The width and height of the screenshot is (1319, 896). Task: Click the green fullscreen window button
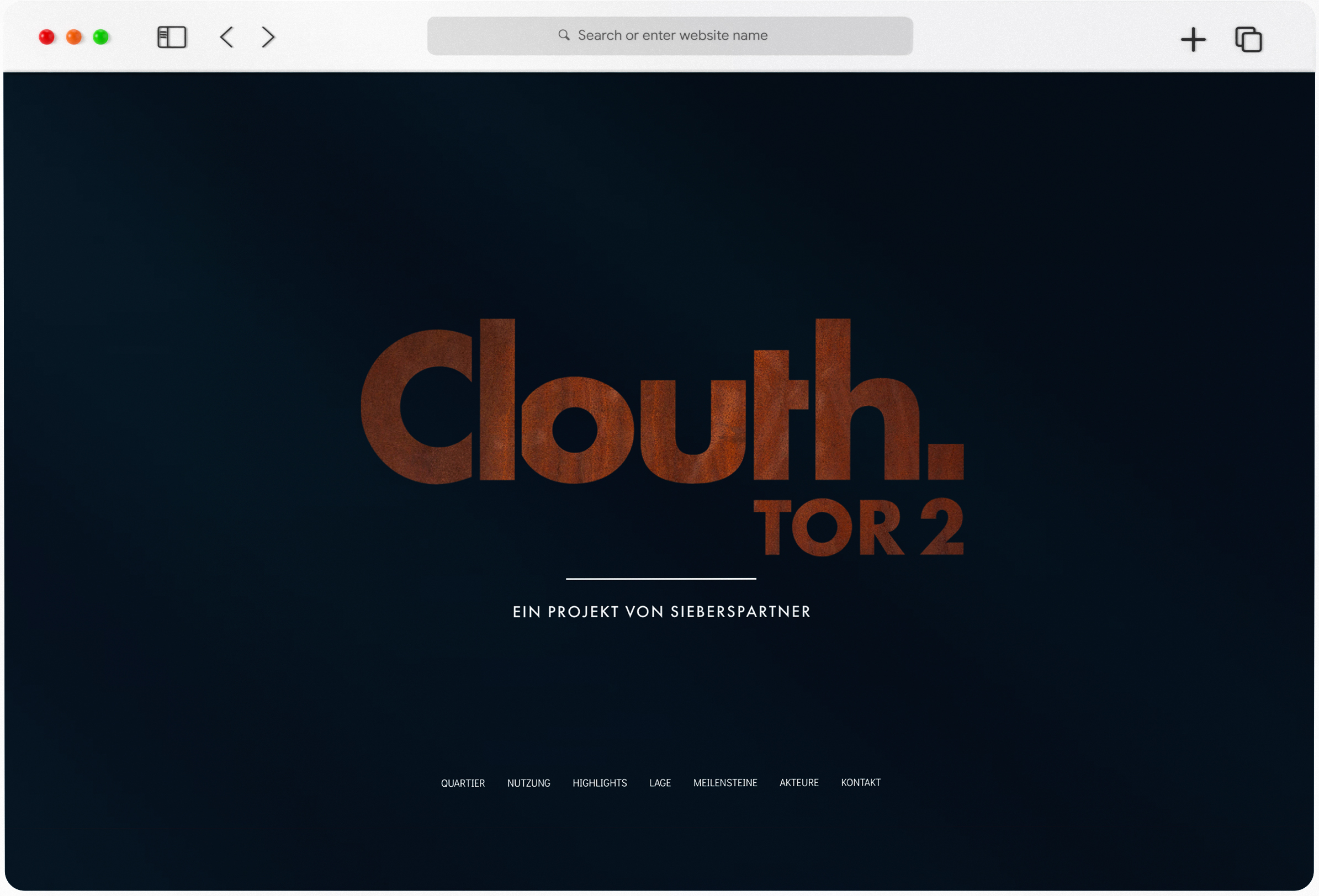coord(101,38)
